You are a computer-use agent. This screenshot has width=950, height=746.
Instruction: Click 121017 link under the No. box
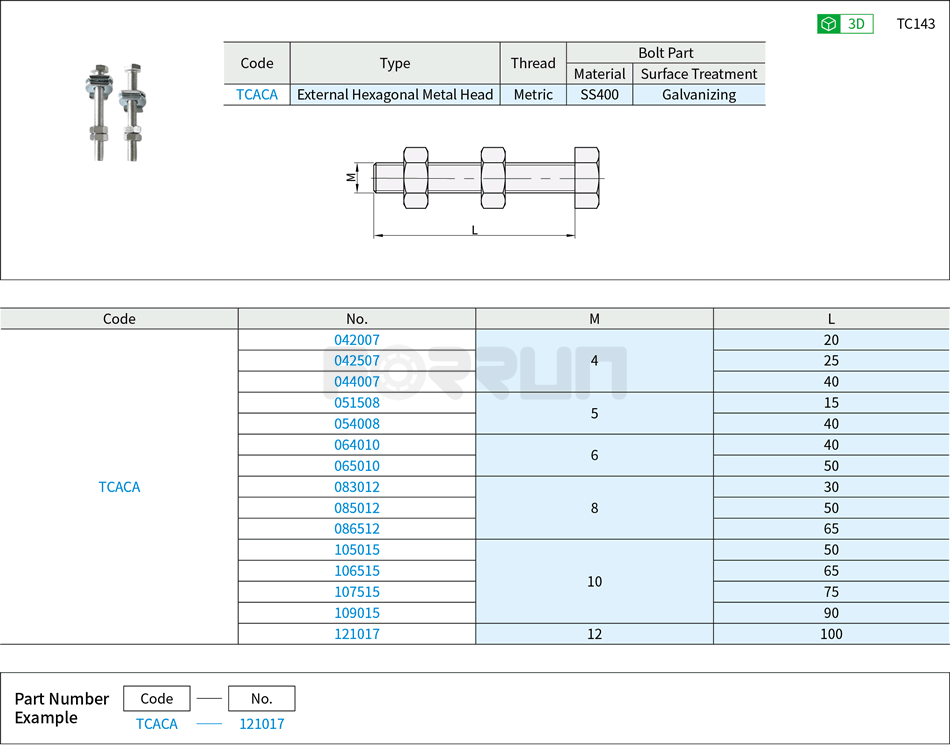pyautogui.click(x=261, y=723)
